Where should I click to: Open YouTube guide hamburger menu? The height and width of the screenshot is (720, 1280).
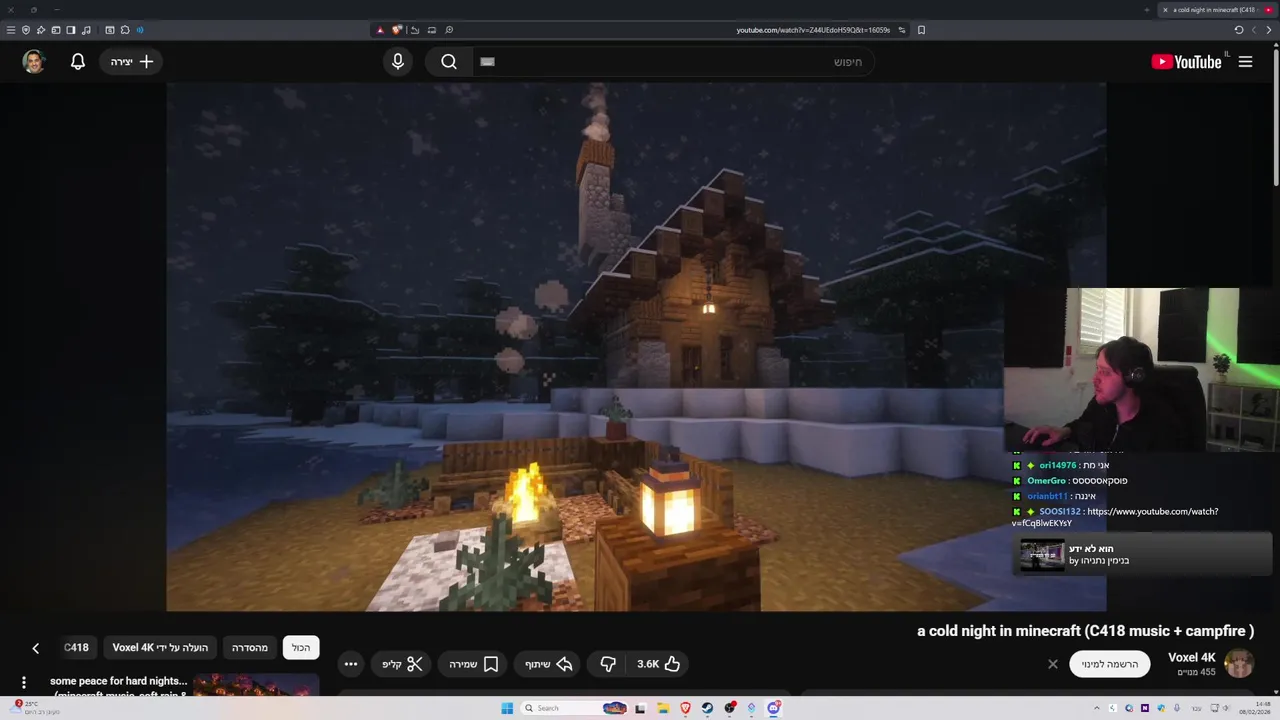tap(1245, 62)
